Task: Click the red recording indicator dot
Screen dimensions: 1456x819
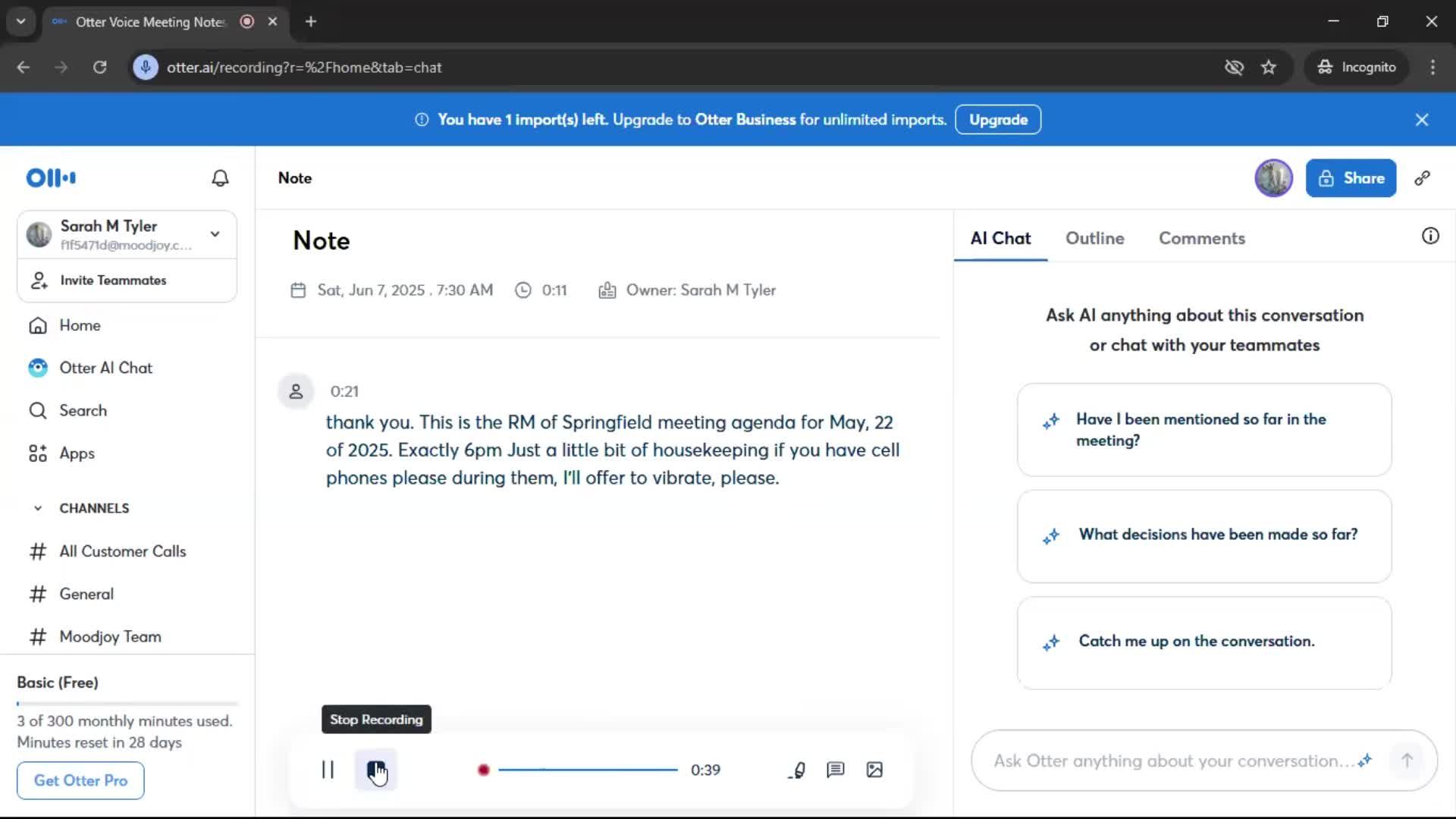Action: 484,770
